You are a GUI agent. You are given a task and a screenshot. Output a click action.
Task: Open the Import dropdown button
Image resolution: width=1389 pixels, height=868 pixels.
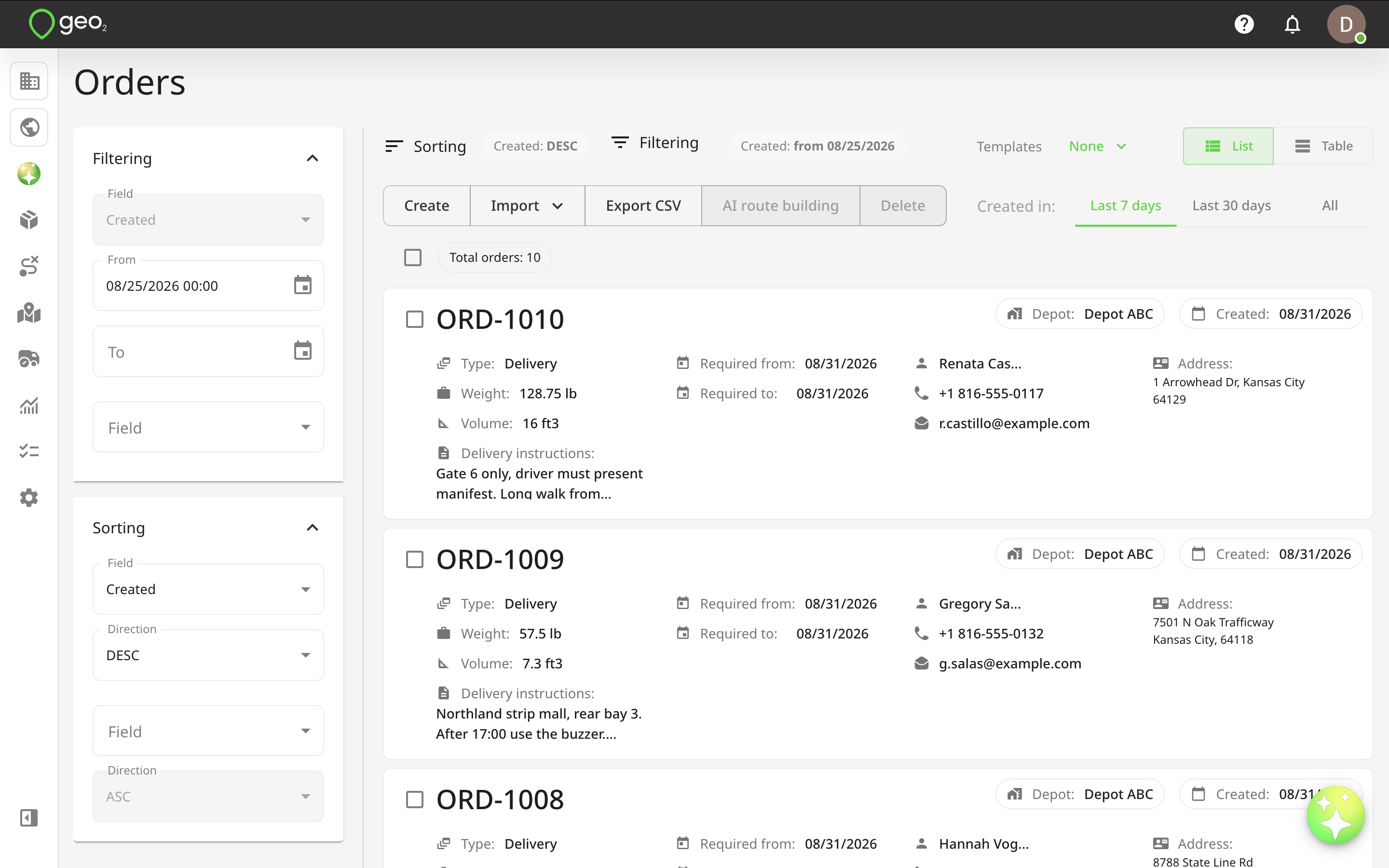point(527,205)
